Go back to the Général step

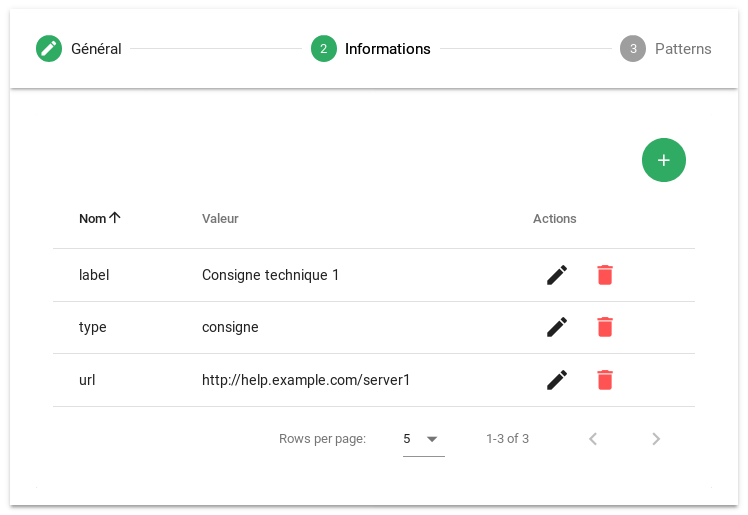(79, 49)
